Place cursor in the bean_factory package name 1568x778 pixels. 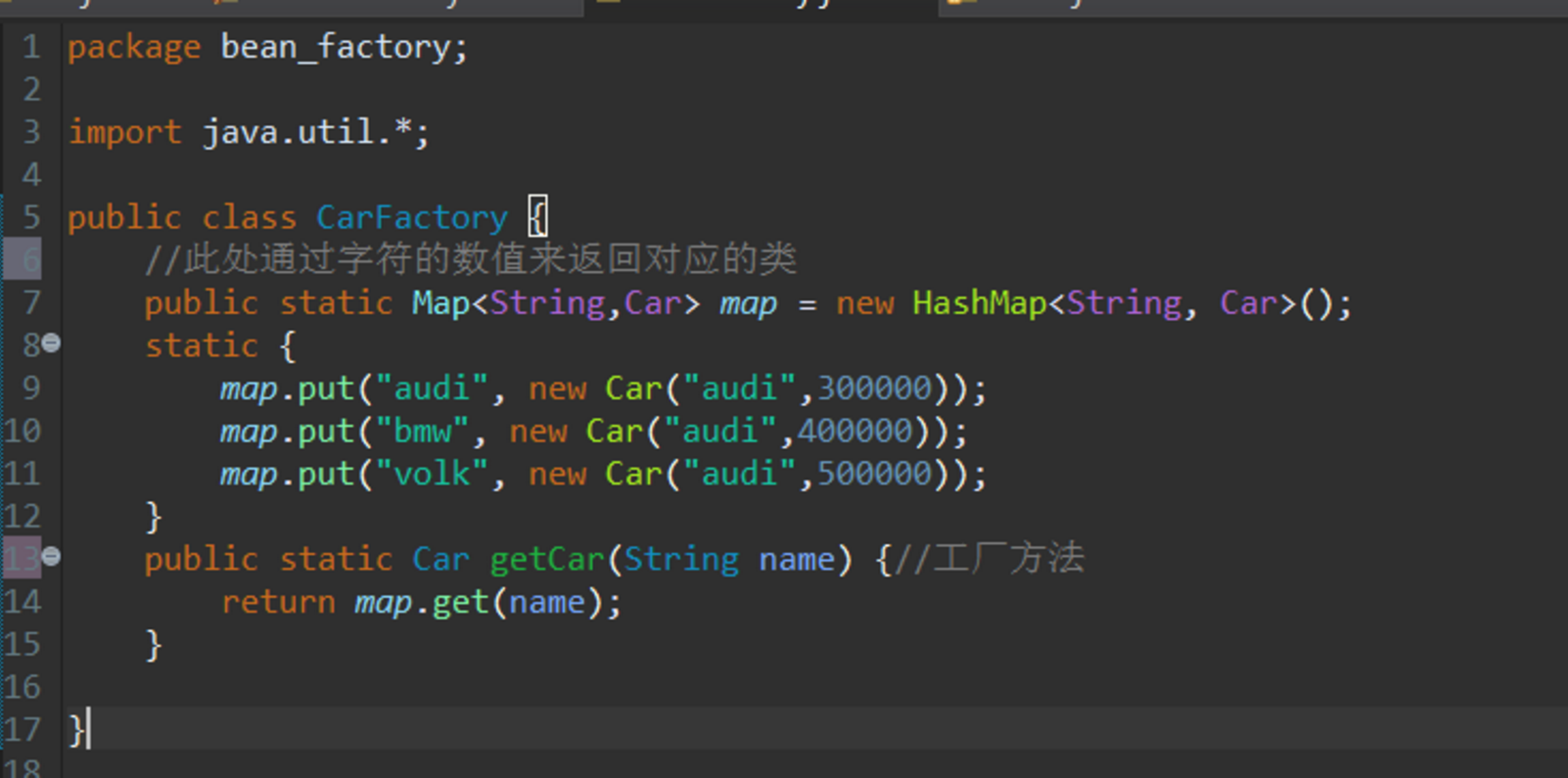pos(333,47)
